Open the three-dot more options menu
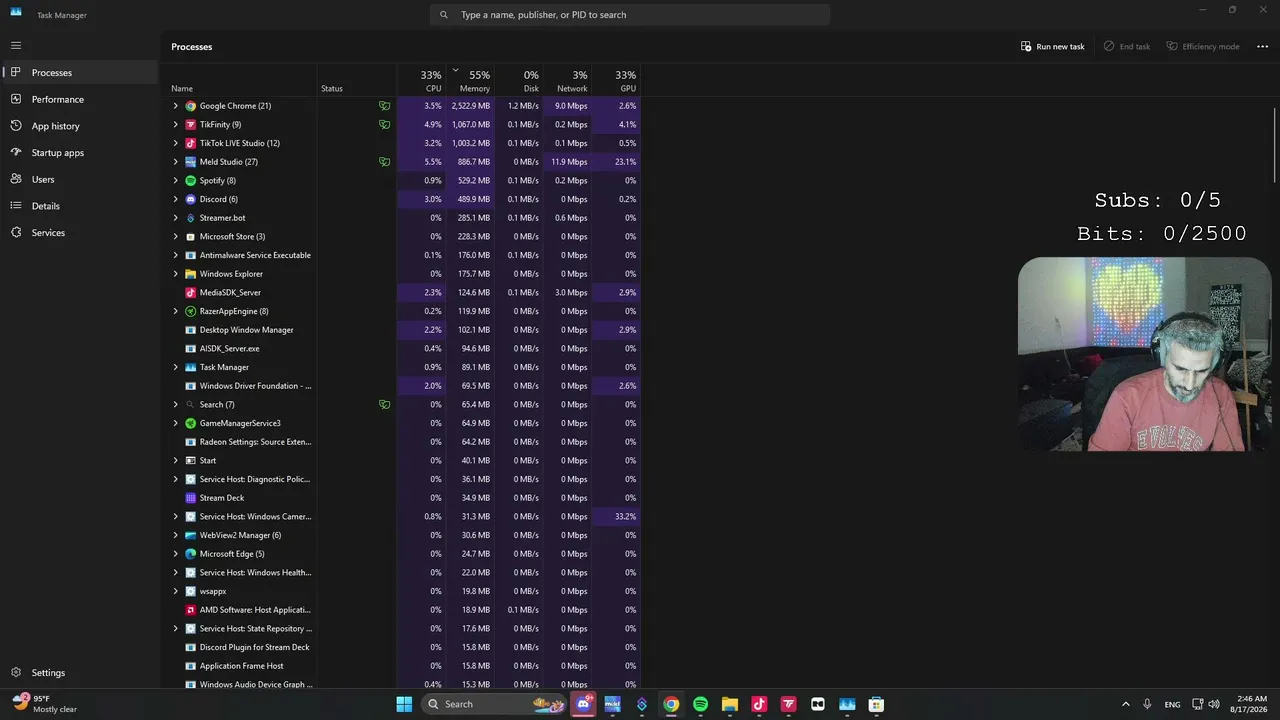The image size is (1280, 720). point(1262,47)
